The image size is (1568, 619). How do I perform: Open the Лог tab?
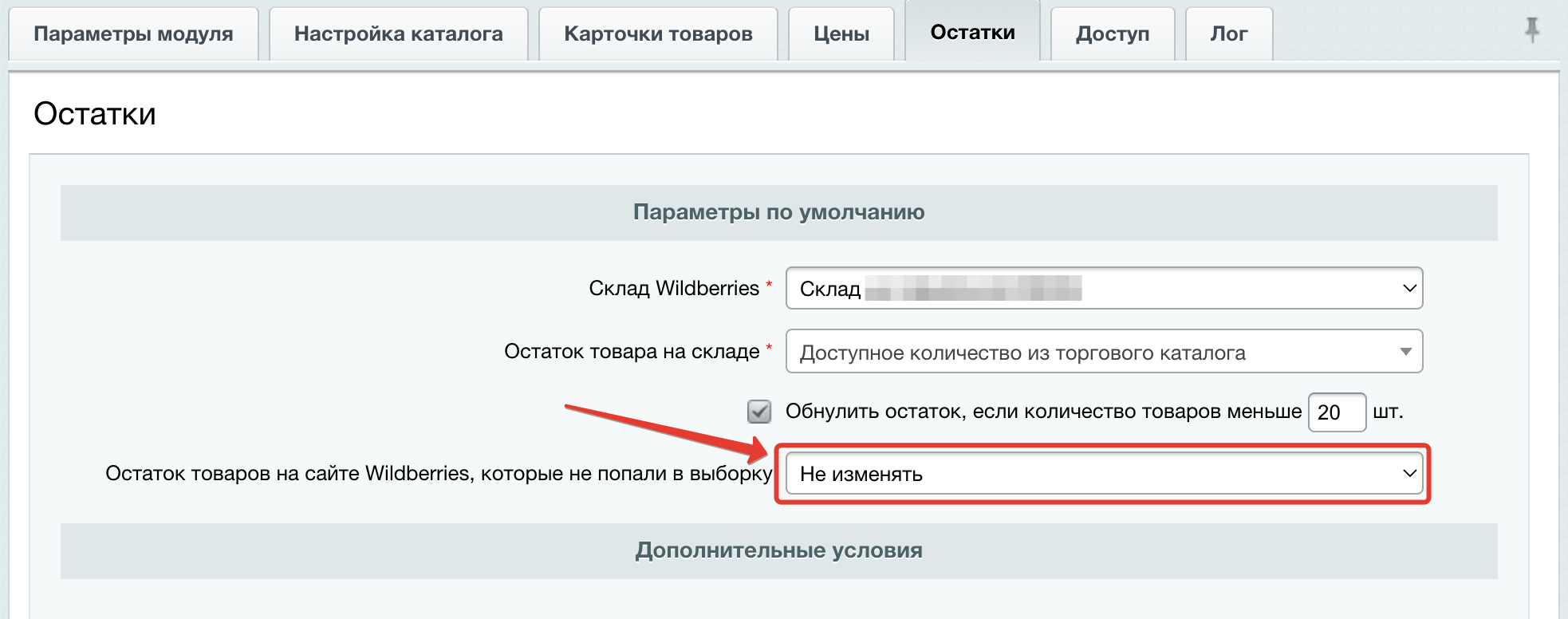[1228, 34]
